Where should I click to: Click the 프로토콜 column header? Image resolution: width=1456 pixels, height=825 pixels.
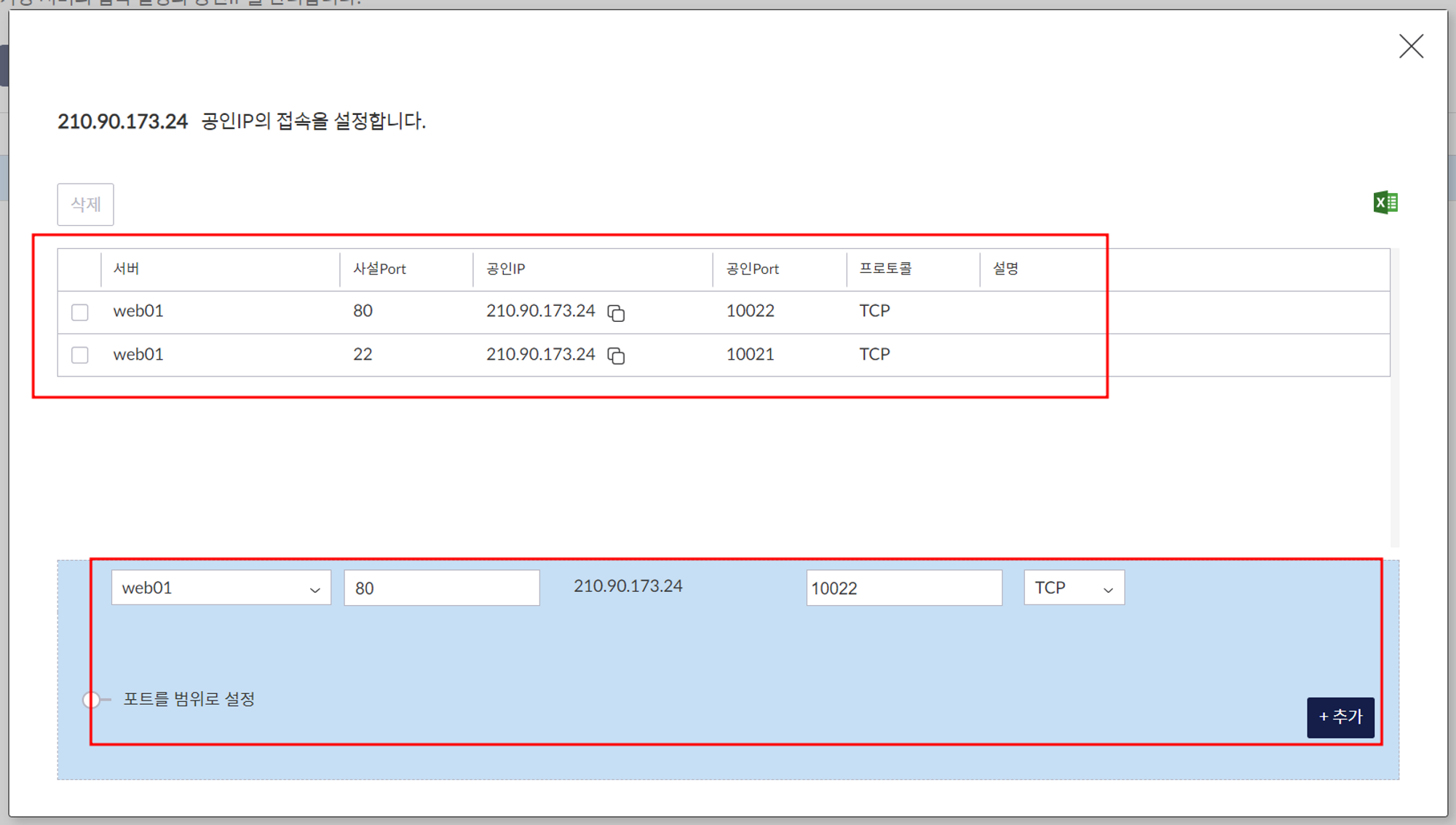pos(885,269)
